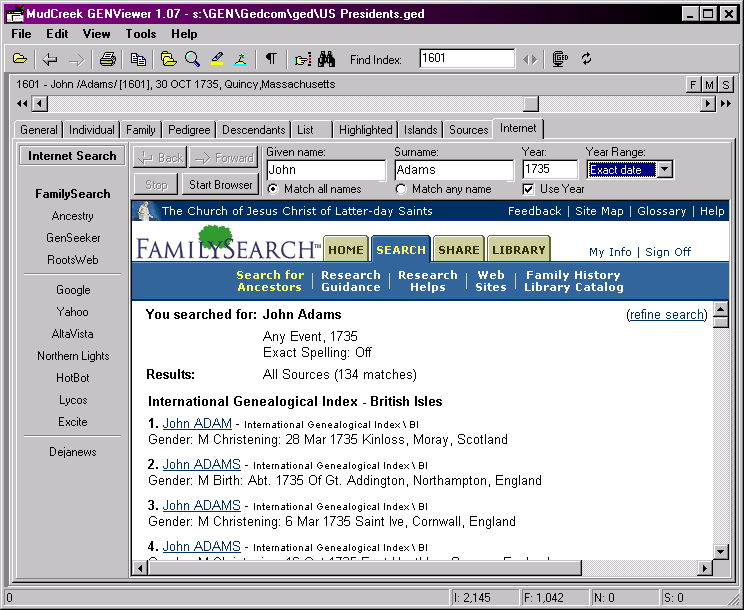
Task: Open the first John ADAM result link
Action: pyautogui.click(x=197, y=423)
